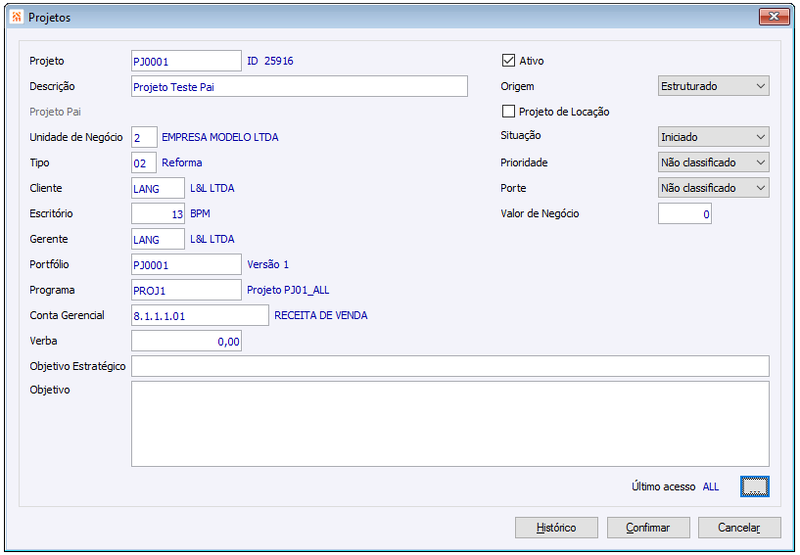Viewport: 800px width, 555px height.
Task: Click the Histórico button
Action: click(x=556, y=527)
